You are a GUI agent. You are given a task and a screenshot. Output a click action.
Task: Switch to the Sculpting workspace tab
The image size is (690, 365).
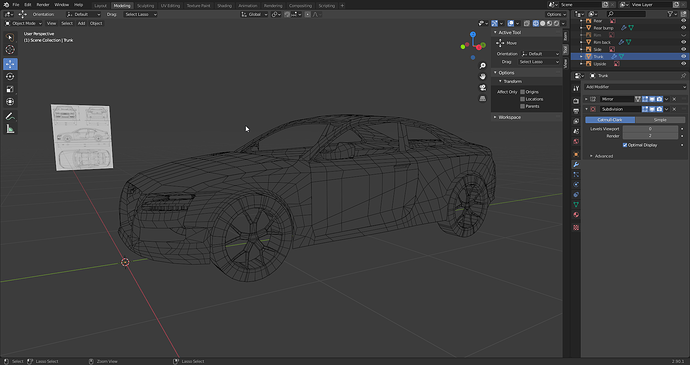145,6
